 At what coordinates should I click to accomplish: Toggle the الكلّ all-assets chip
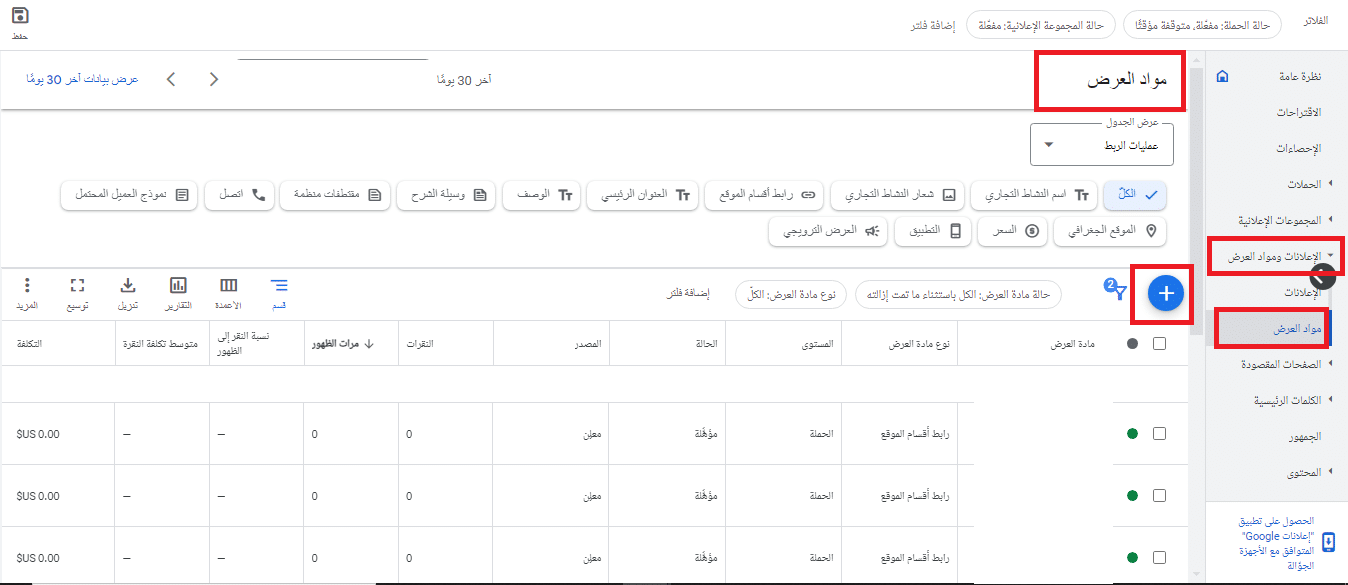[1135, 195]
